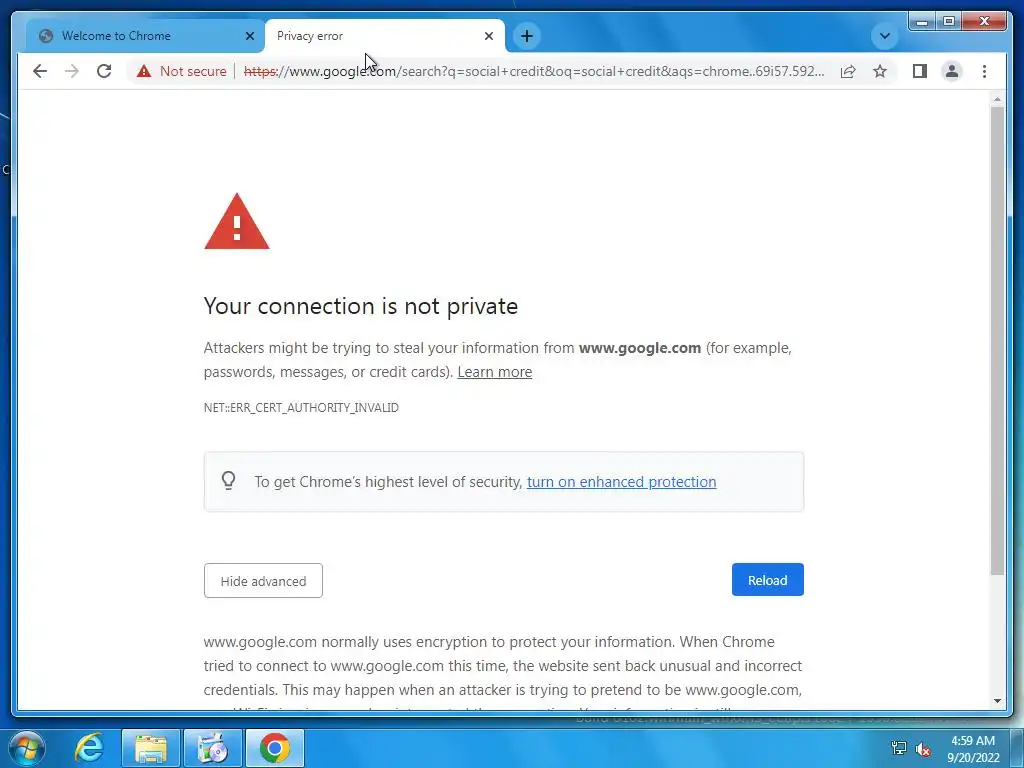Open the profile avatar menu
Image resolution: width=1024 pixels, height=768 pixels.
[x=952, y=71]
